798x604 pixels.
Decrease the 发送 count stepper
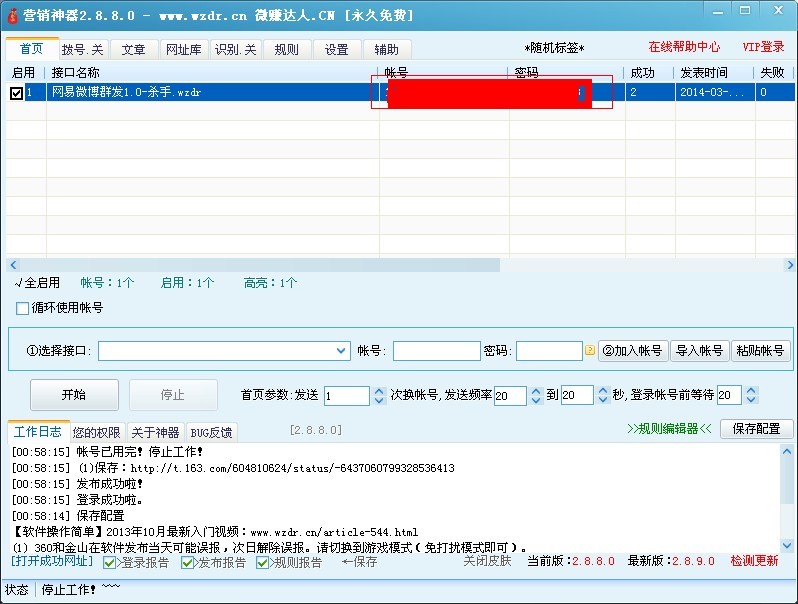379,400
